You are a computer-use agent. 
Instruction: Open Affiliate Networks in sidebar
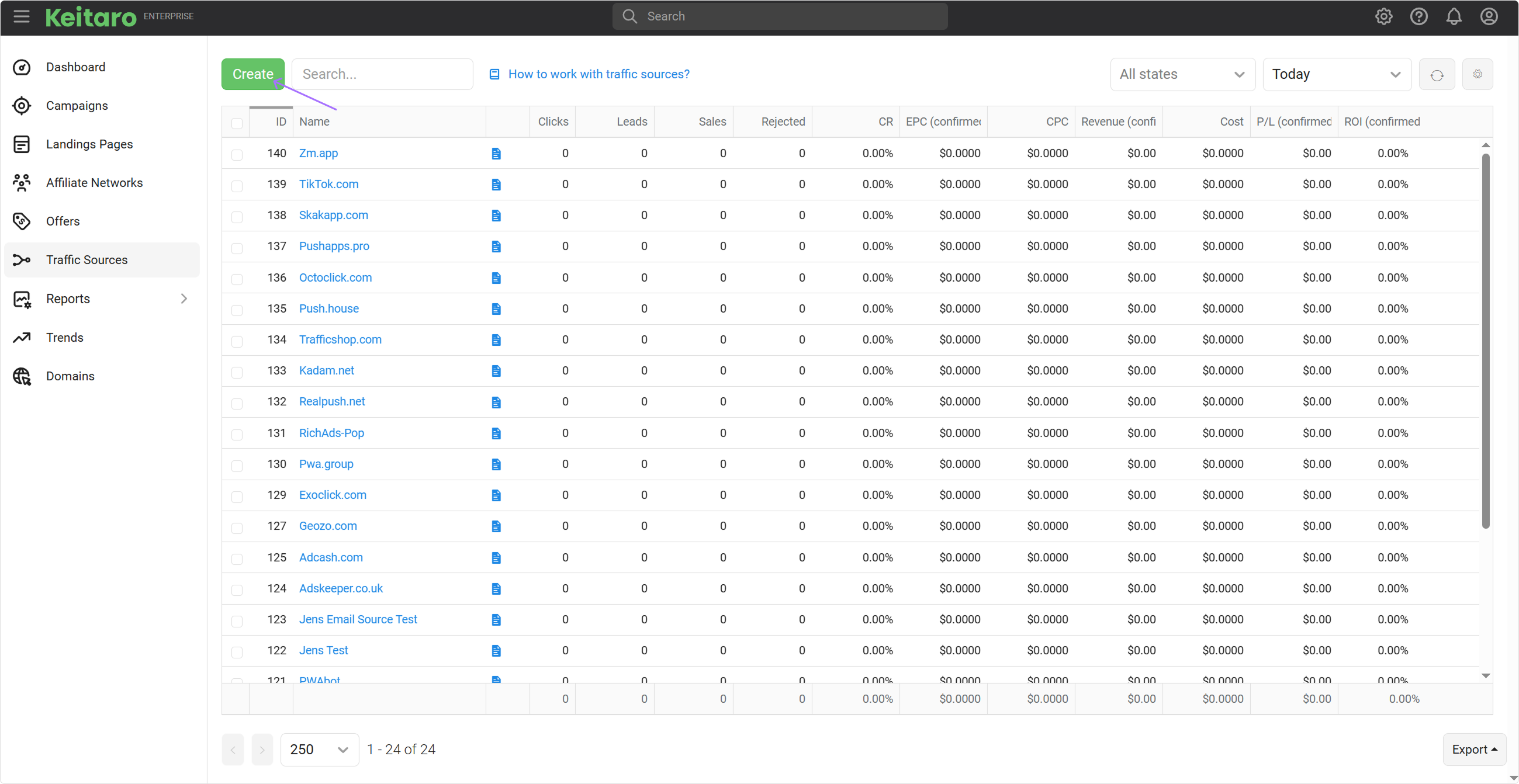(x=102, y=183)
